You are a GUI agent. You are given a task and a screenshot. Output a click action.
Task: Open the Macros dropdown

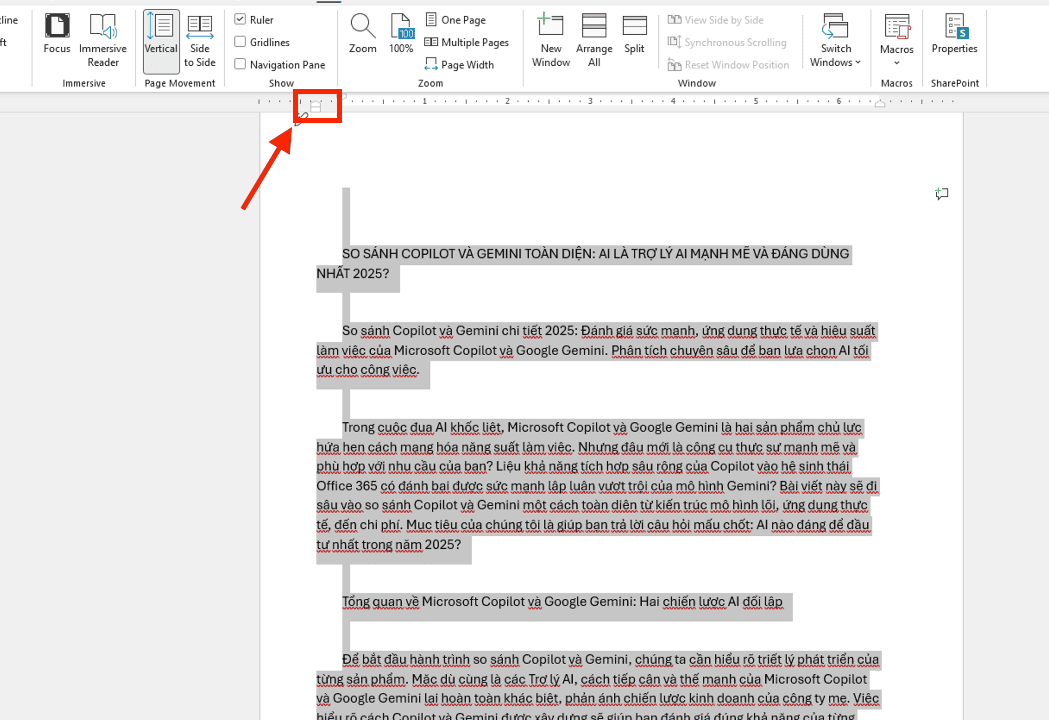(x=896, y=40)
